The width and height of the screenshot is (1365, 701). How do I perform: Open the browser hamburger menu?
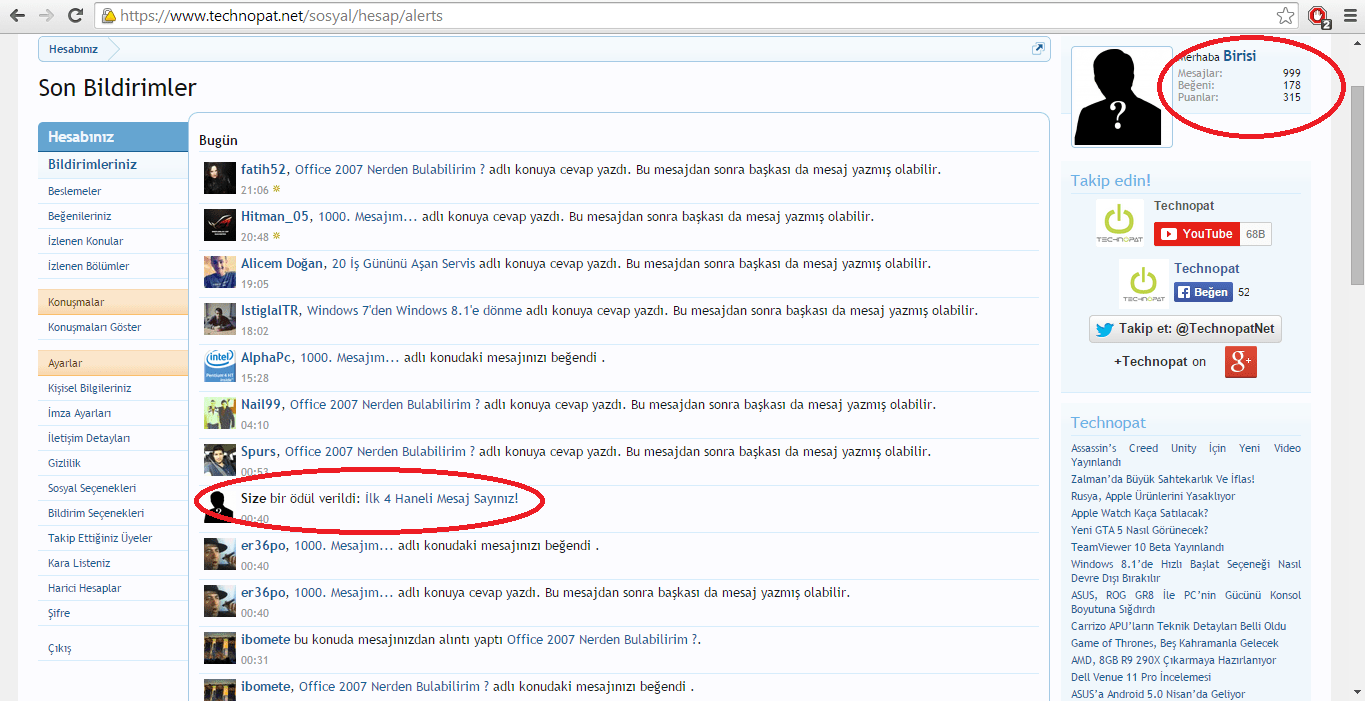pos(1350,16)
